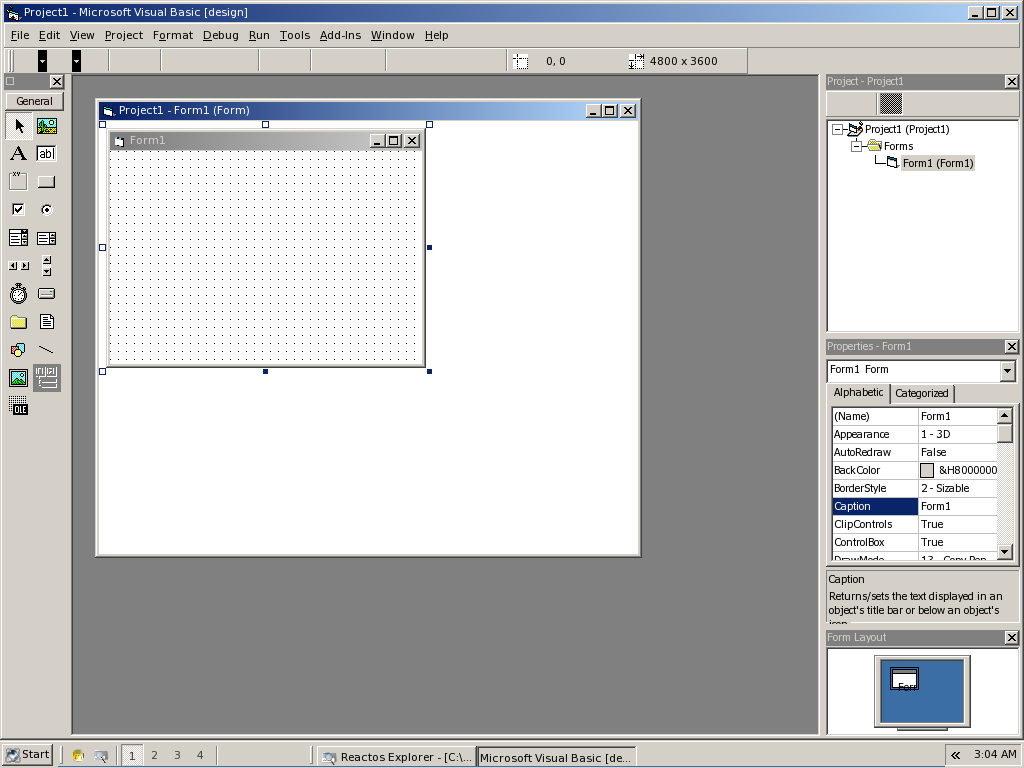The image size is (1024, 768).
Task: Open the Run menu
Action: click(x=258, y=35)
